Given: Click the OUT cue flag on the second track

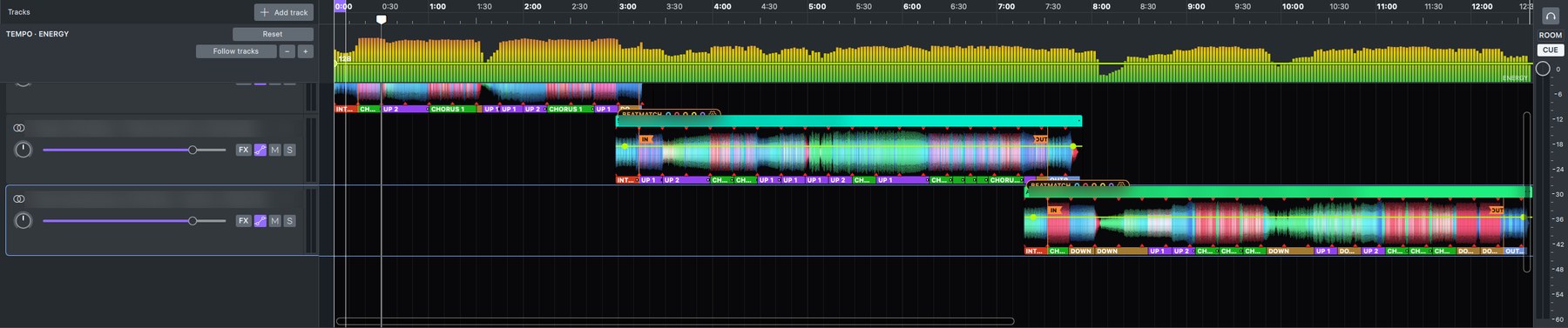Looking at the screenshot, I should (1041, 139).
